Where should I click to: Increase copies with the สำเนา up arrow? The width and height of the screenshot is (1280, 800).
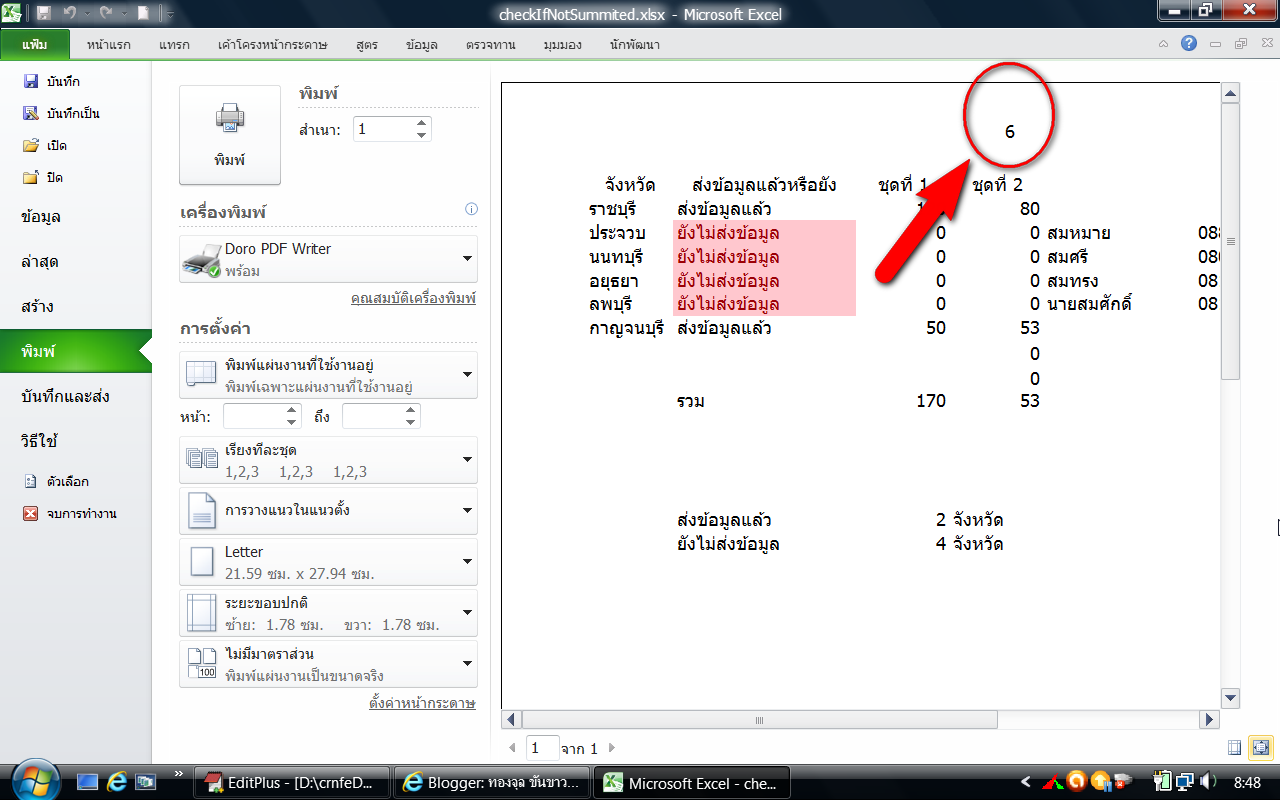(x=420, y=122)
